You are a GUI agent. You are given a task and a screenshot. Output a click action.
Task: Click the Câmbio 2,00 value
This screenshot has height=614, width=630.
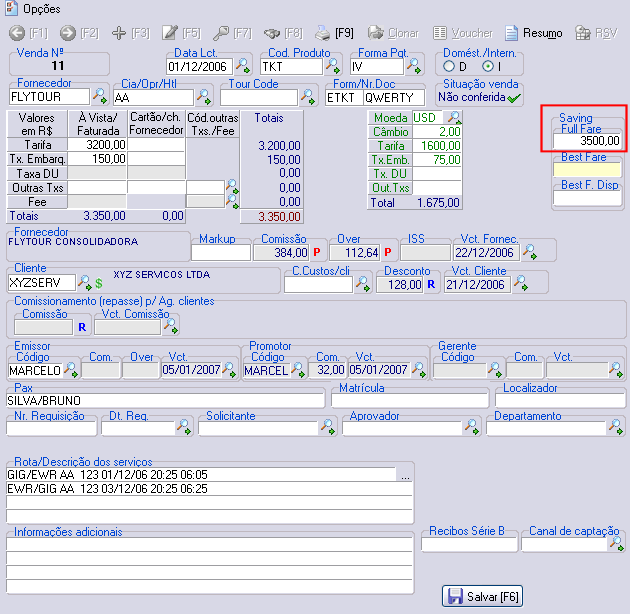437,132
